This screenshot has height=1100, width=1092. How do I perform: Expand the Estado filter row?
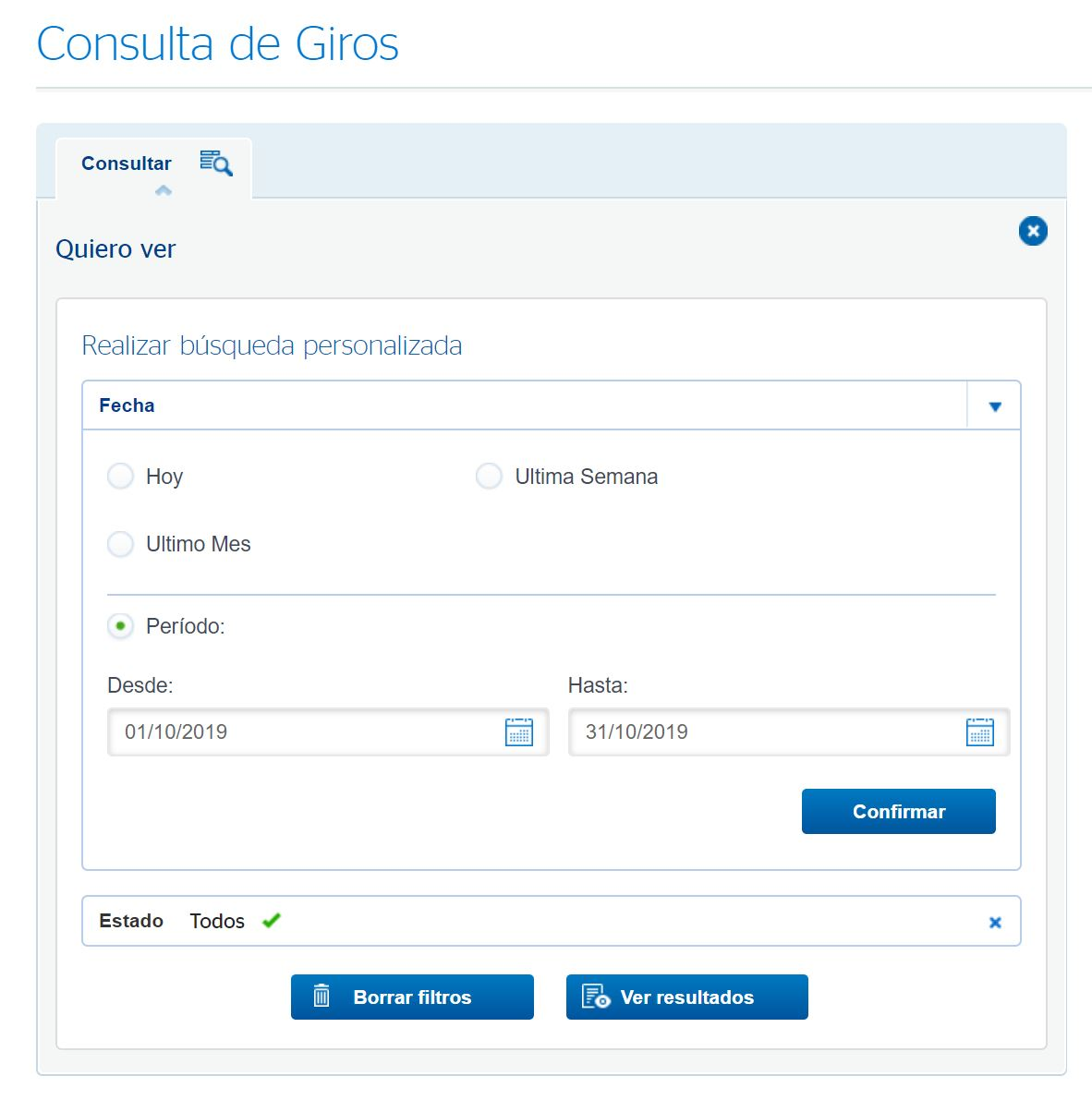[551, 921]
